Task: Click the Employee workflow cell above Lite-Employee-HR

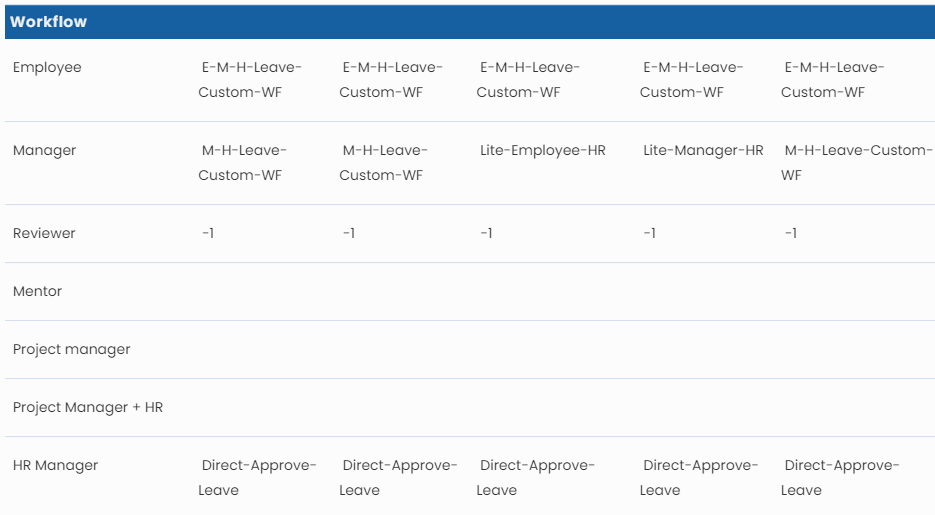Action: pyautogui.click(x=528, y=79)
